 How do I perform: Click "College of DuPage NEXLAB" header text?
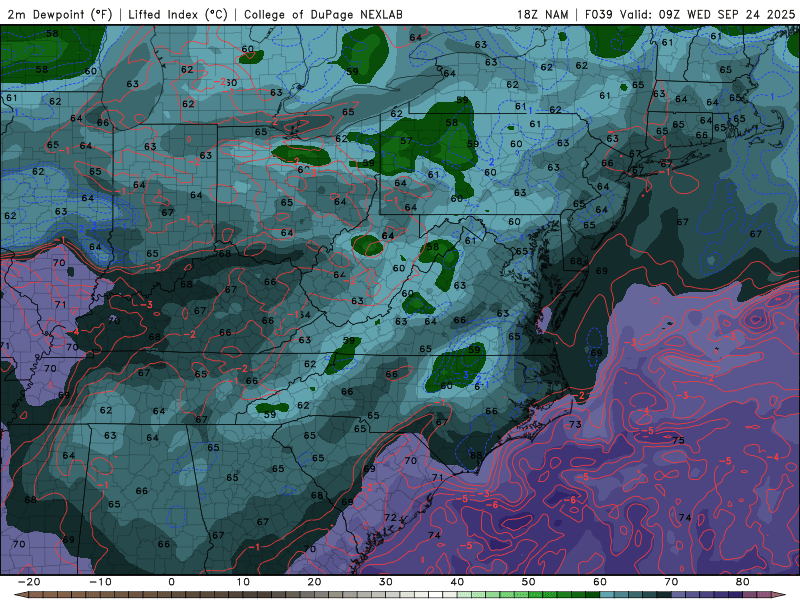323,15
